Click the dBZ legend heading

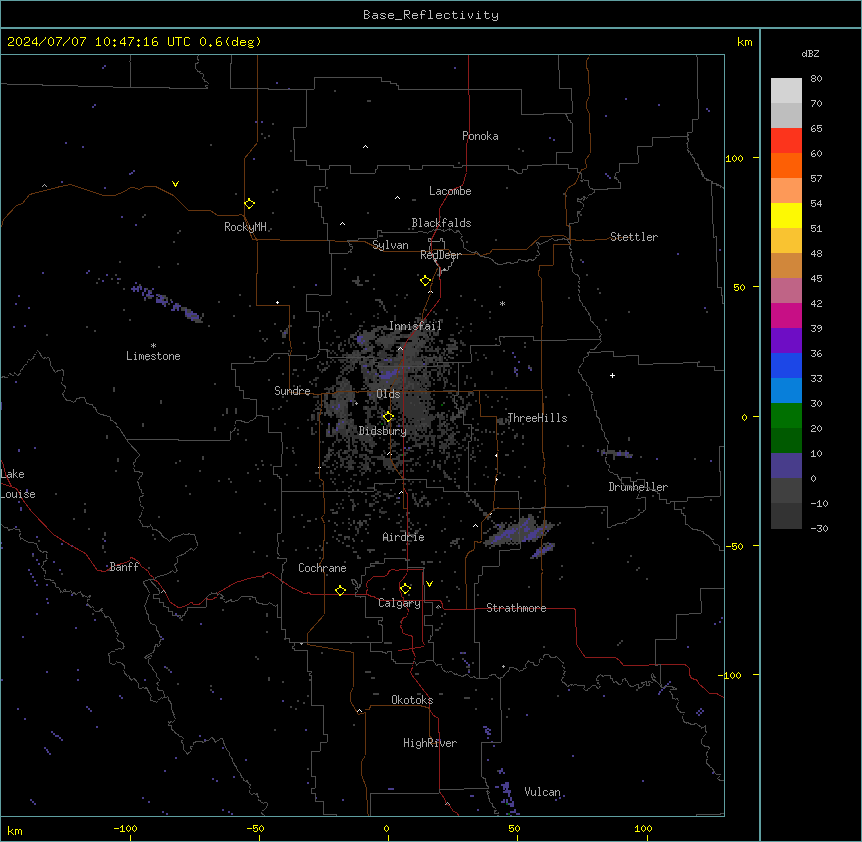coord(810,54)
